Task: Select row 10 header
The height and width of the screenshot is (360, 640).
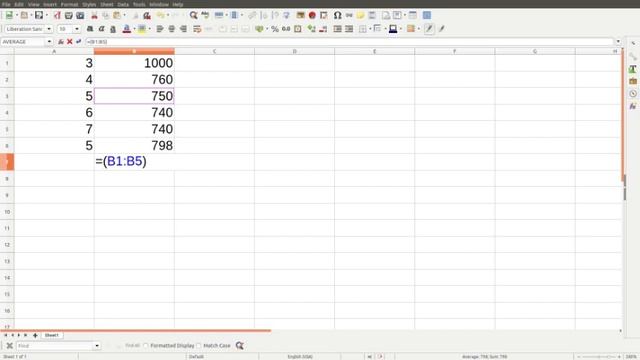Action: point(7,212)
